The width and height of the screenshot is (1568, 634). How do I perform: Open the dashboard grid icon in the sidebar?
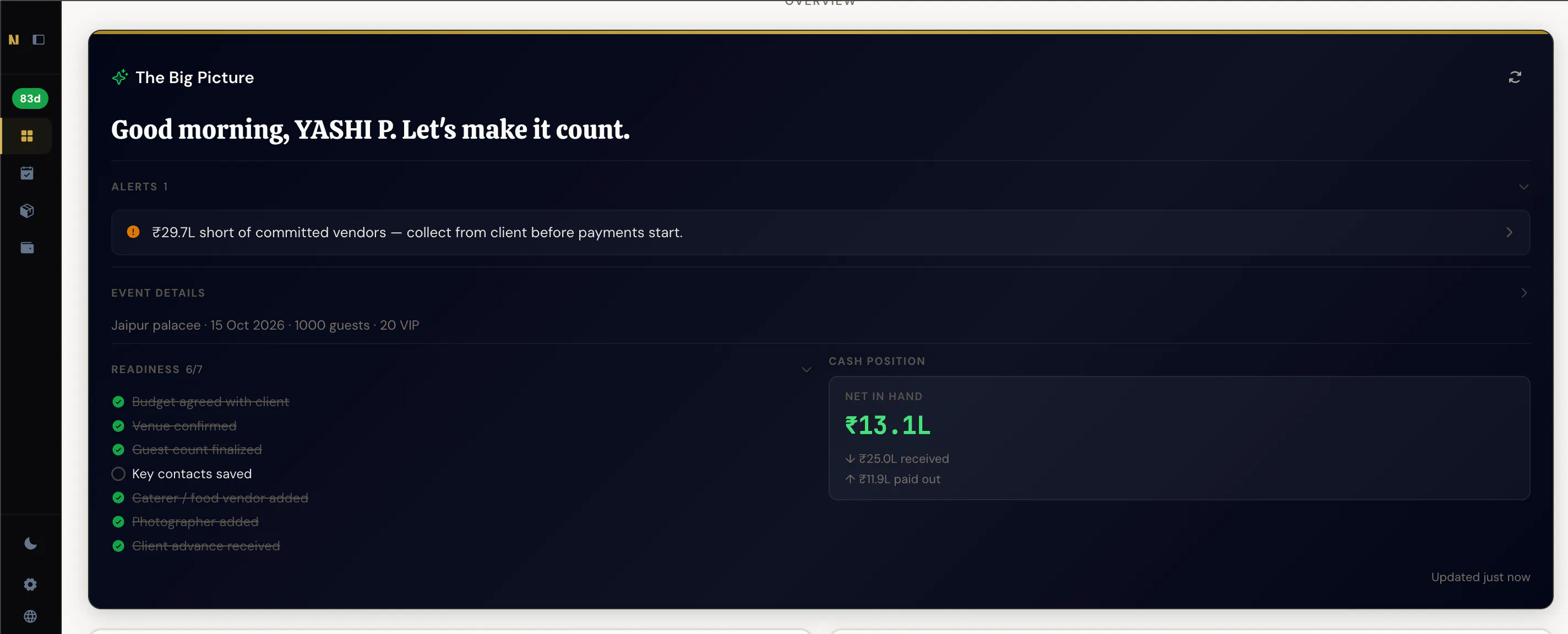(27, 136)
